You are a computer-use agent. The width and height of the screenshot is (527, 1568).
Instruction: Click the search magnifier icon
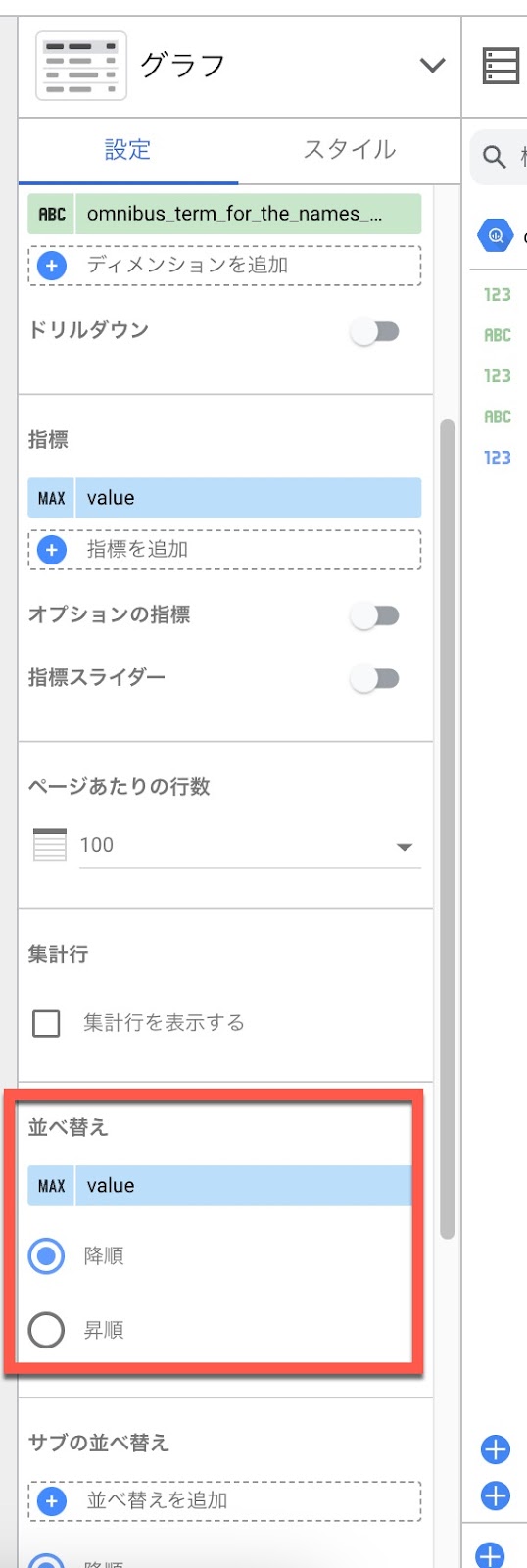pos(495,156)
